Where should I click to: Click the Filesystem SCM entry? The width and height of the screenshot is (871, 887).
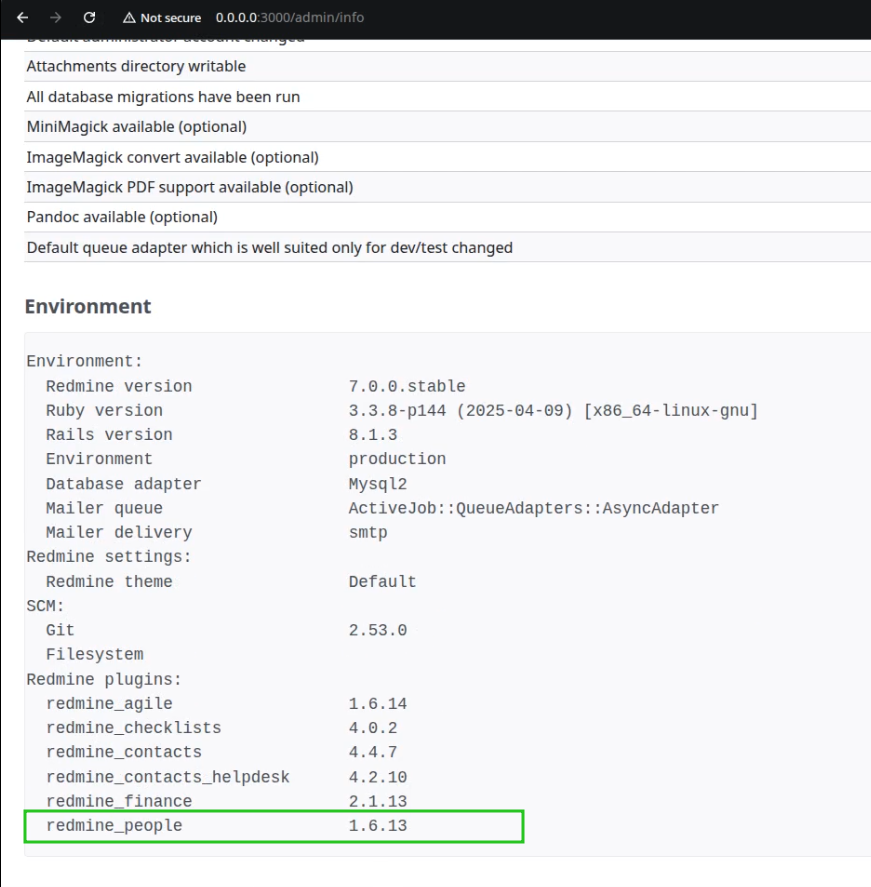coord(94,655)
